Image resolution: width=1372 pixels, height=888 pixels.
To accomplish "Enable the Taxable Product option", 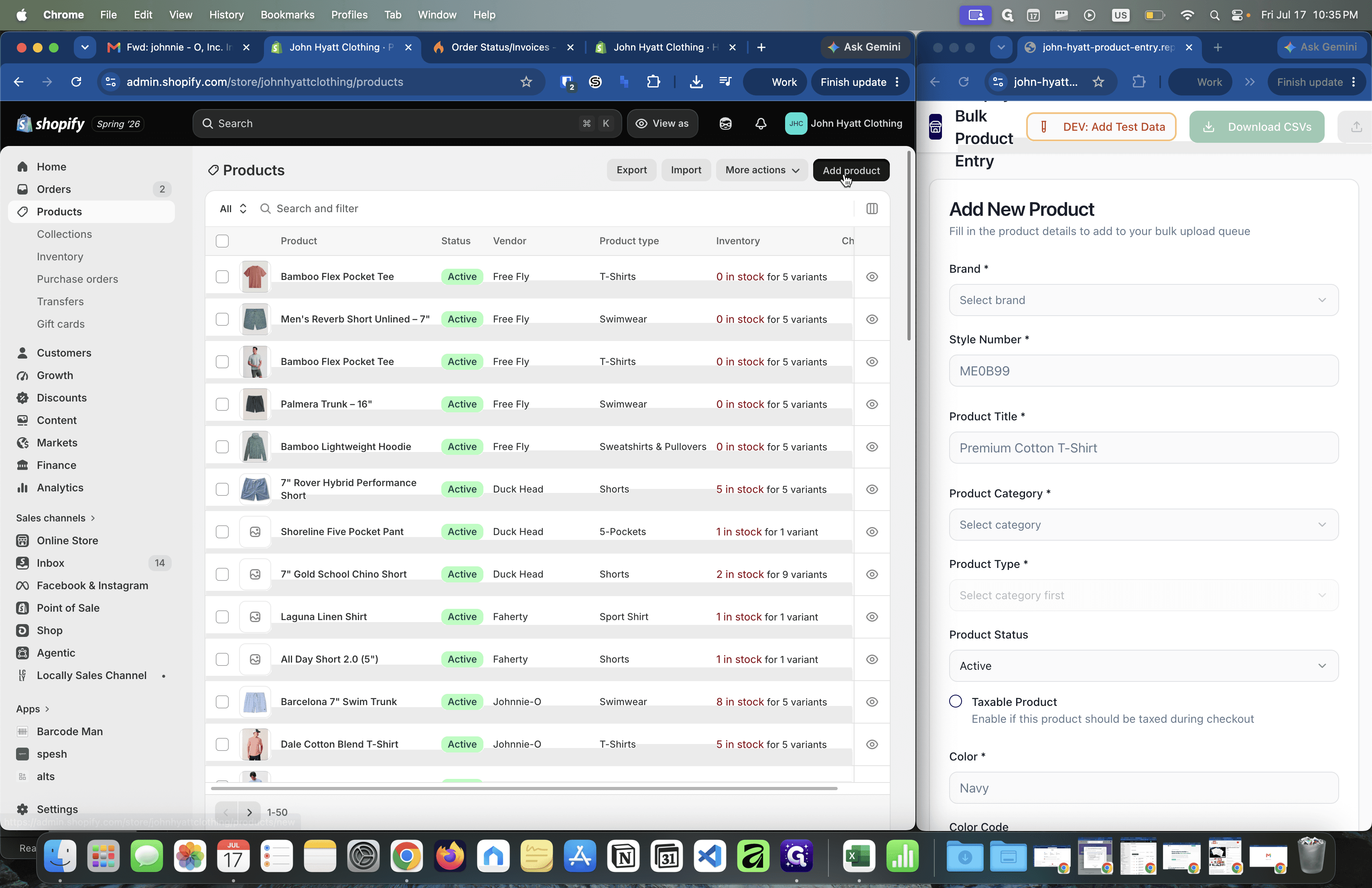I will tap(955, 701).
